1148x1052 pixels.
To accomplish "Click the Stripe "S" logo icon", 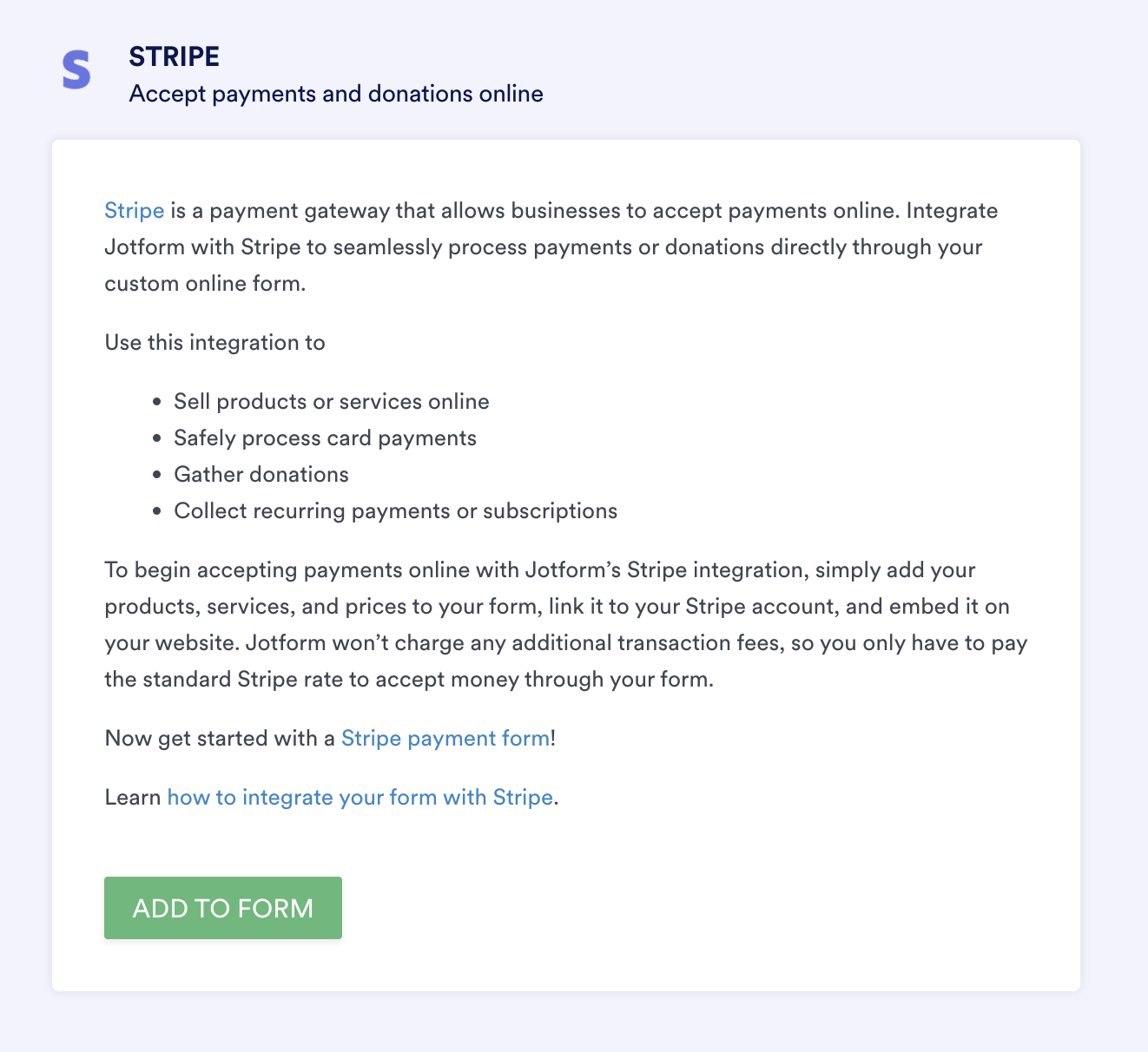I will click(x=76, y=70).
